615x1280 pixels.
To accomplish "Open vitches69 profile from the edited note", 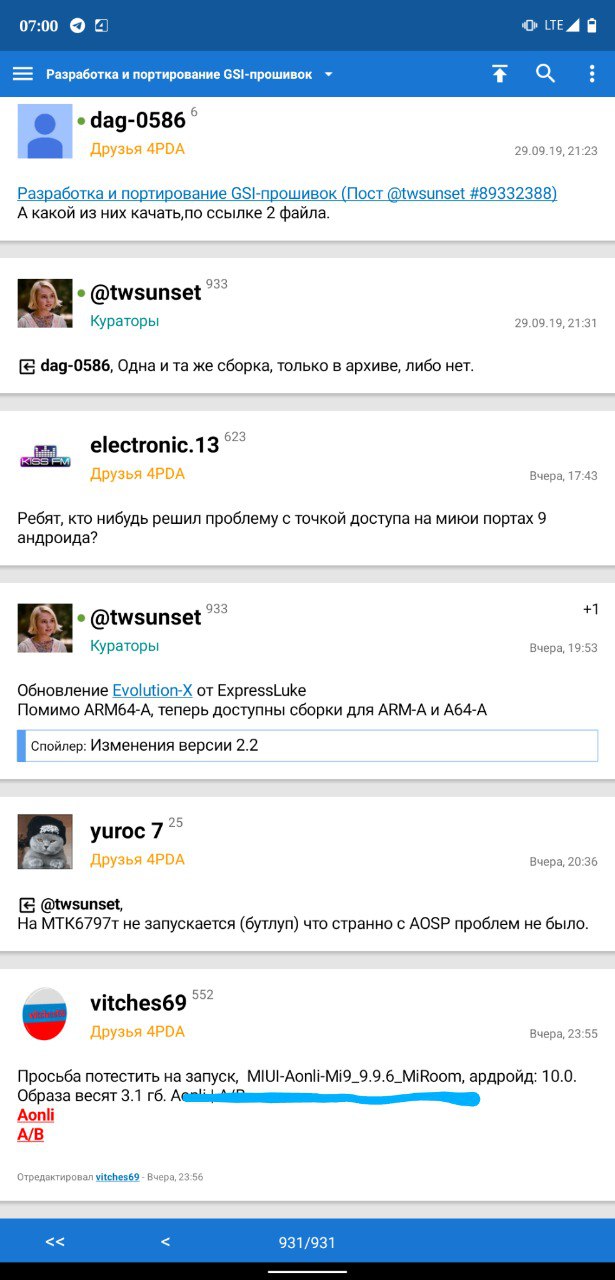I will coord(117,1177).
